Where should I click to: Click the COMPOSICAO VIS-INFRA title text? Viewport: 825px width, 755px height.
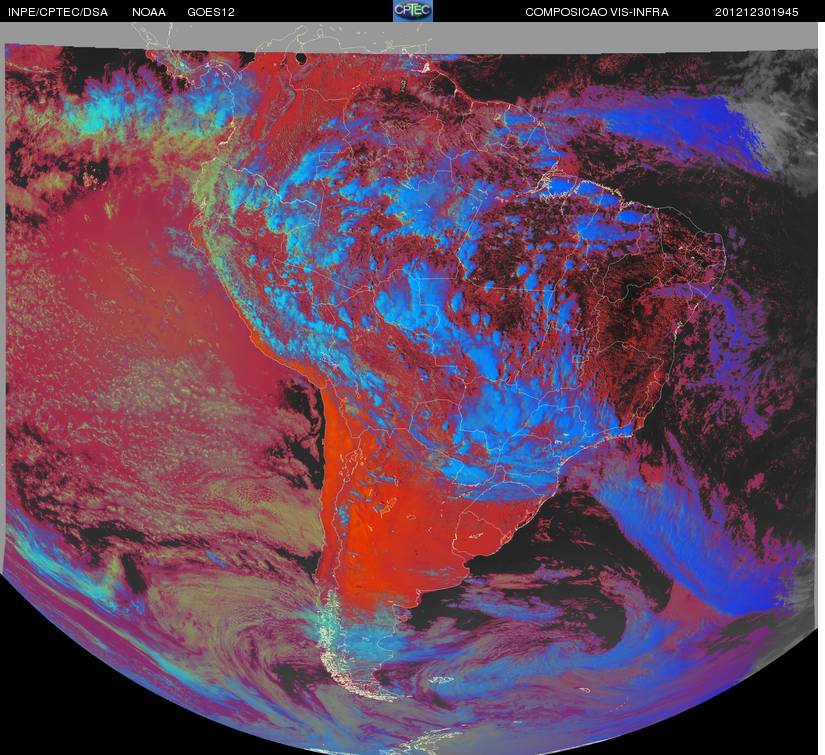click(597, 12)
